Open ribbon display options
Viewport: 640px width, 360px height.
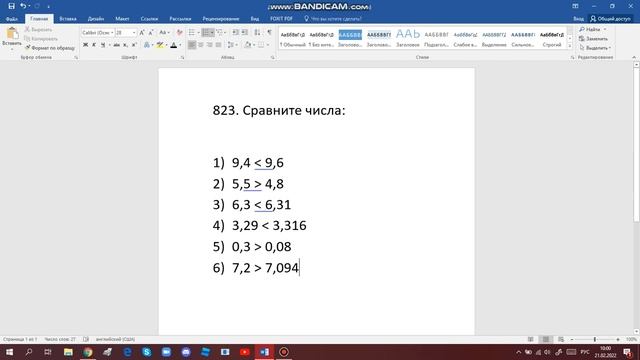click(575, 6)
